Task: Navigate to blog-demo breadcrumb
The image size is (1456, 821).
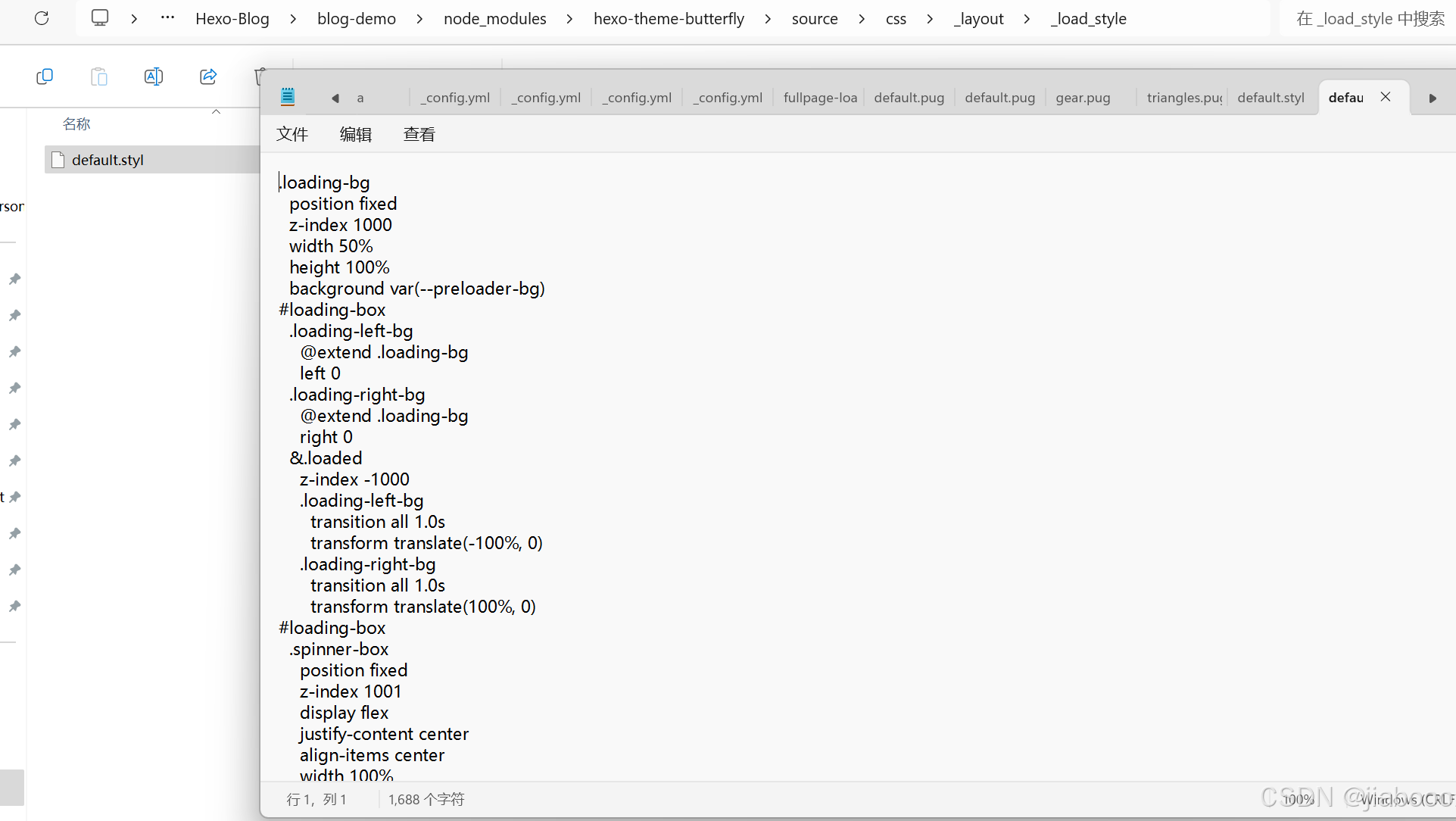Action: pos(357,19)
